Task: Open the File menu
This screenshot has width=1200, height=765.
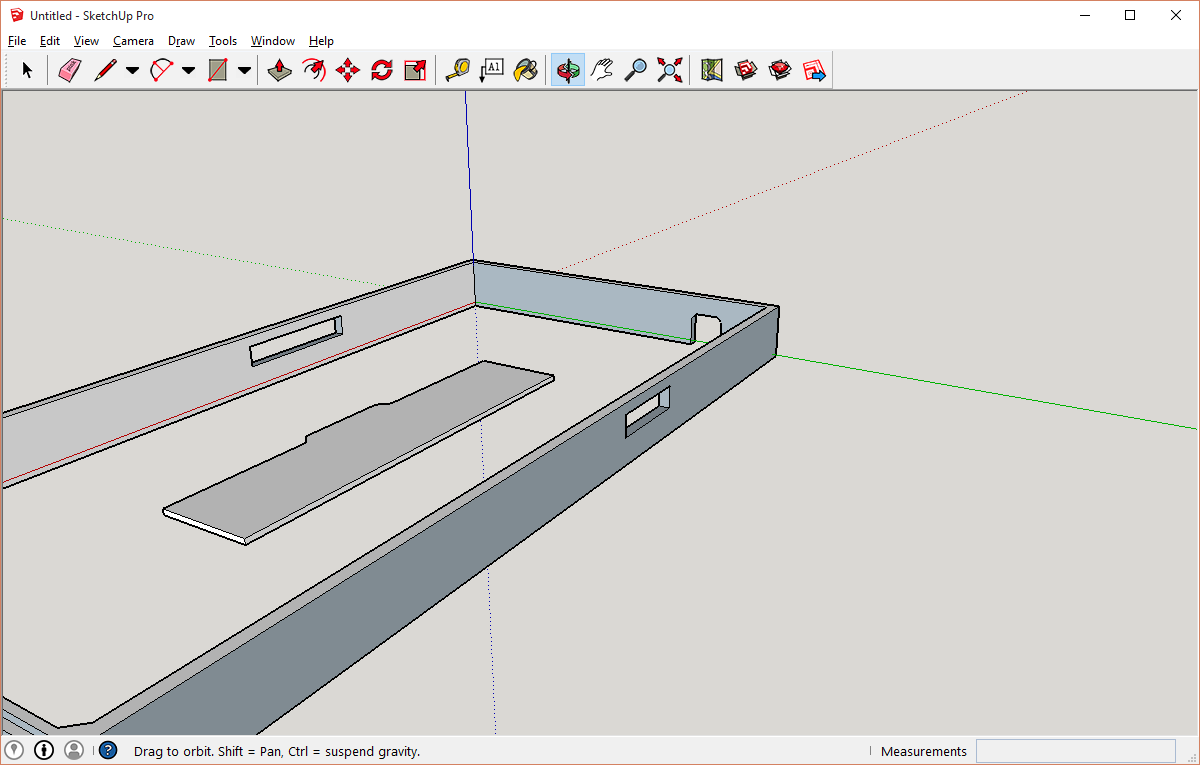Action: [17, 41]
